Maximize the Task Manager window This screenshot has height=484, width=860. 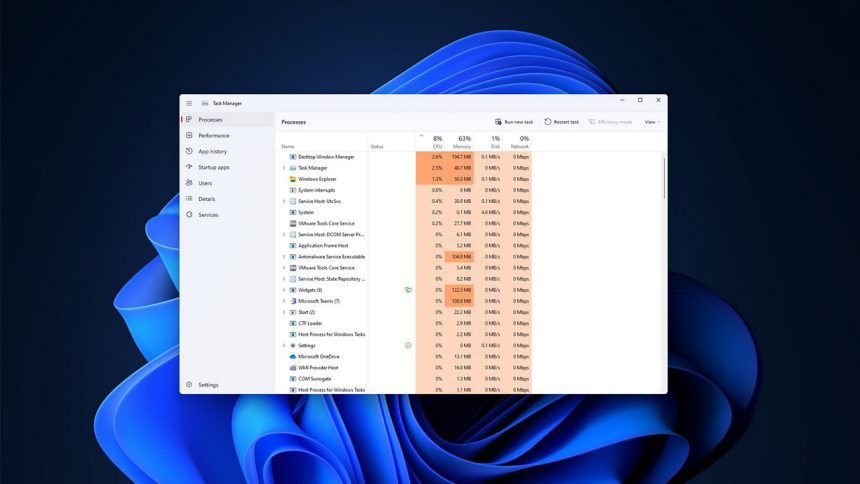click(640, 100)
